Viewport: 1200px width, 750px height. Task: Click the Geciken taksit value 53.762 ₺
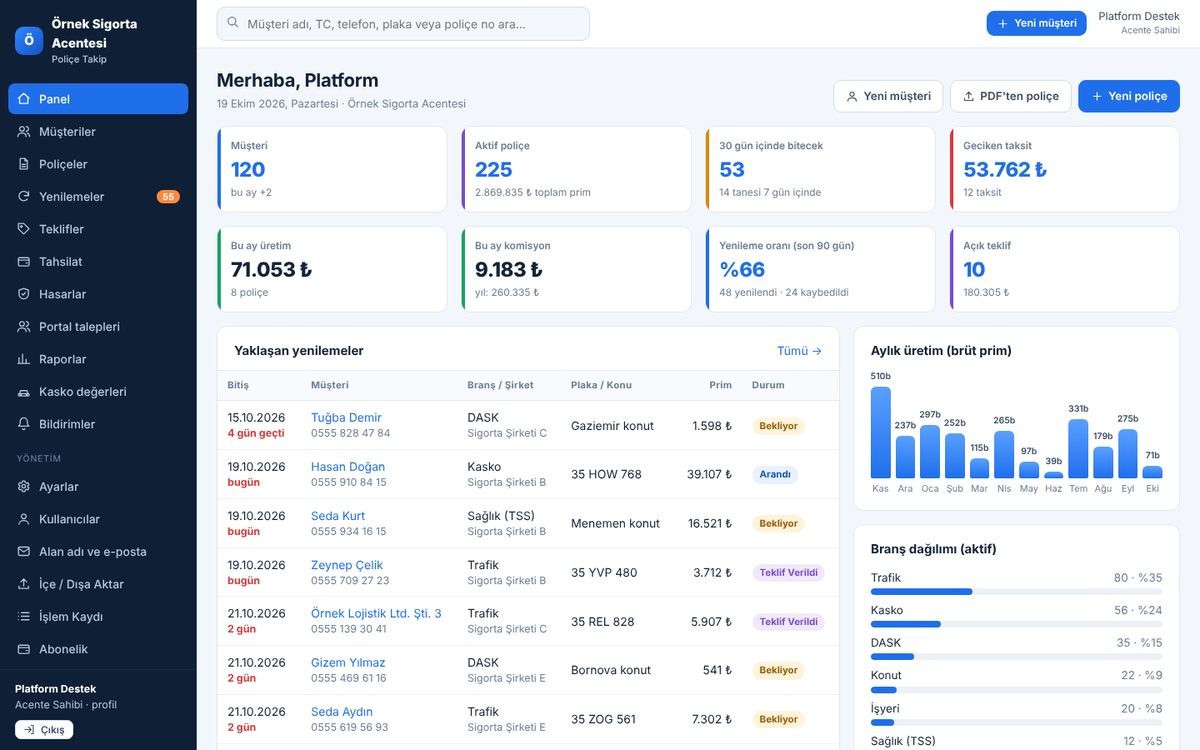tap(1005, 170)
